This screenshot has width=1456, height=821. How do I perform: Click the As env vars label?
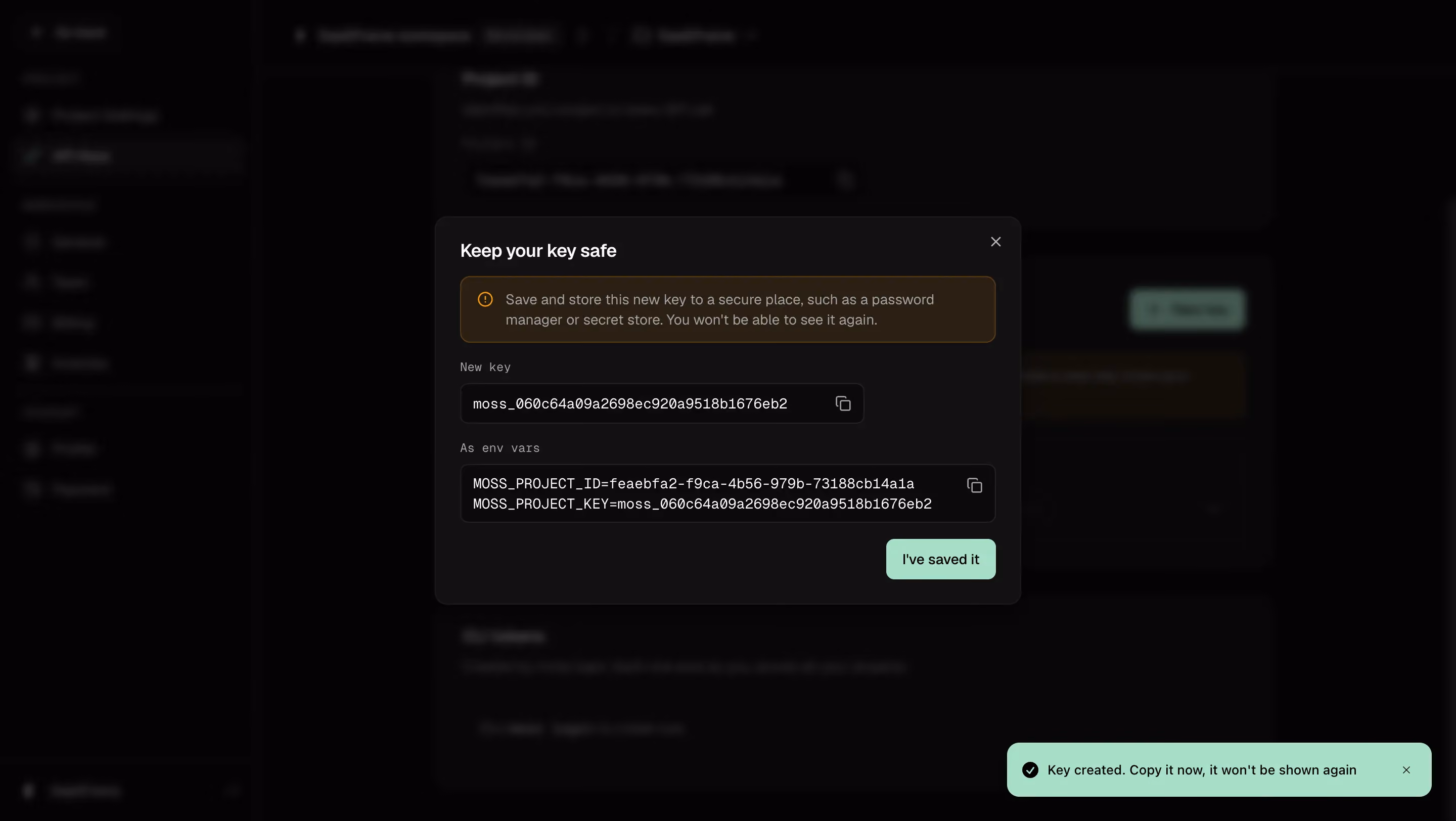click(x=499, y=448)
